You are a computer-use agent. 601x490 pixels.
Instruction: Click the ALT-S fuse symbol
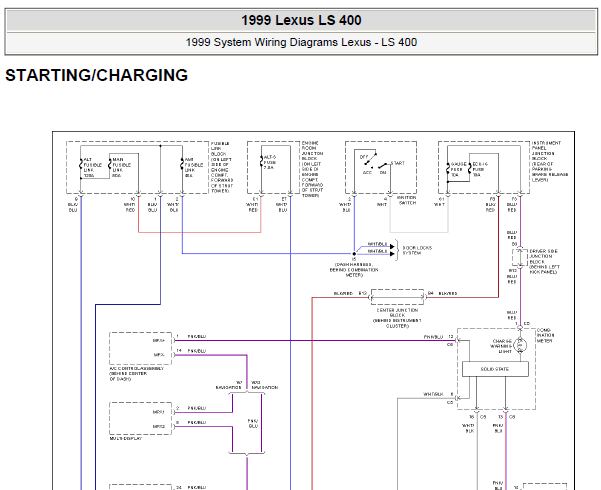tap(261, 161)
